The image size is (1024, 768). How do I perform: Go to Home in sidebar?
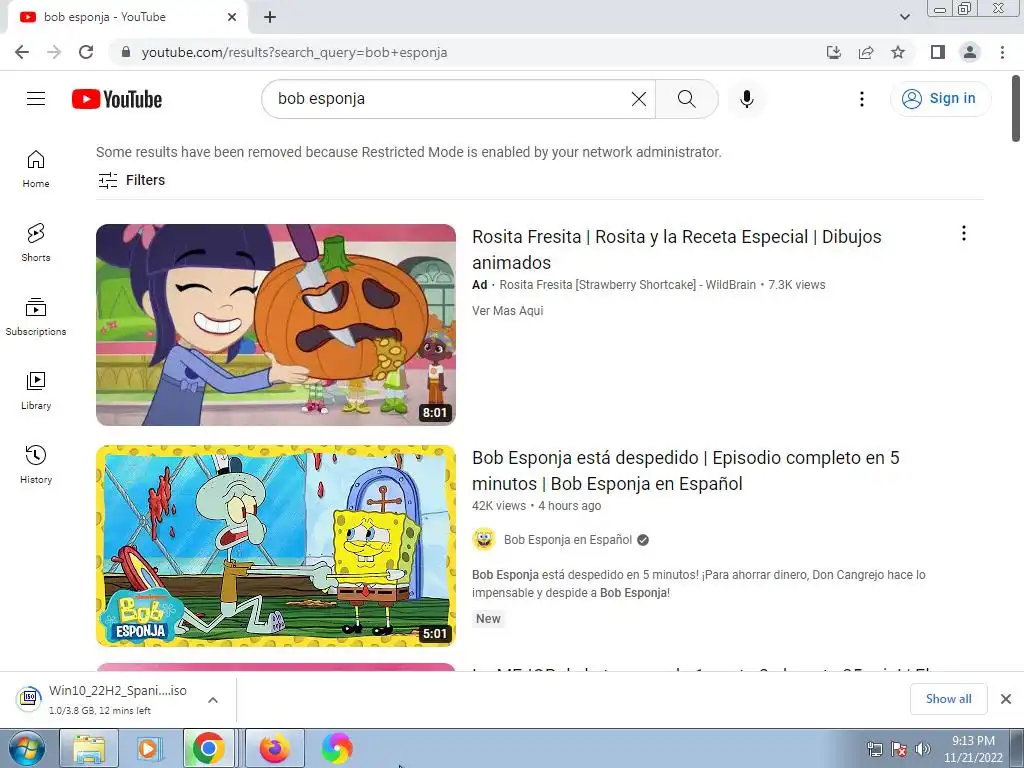coord(36,168)
